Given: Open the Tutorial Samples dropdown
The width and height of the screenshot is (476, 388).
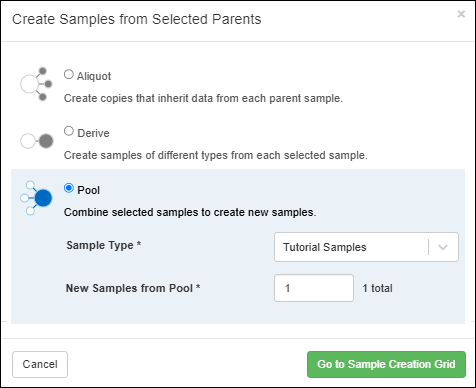Looking at the screenshot, I should tap(366, 247).
